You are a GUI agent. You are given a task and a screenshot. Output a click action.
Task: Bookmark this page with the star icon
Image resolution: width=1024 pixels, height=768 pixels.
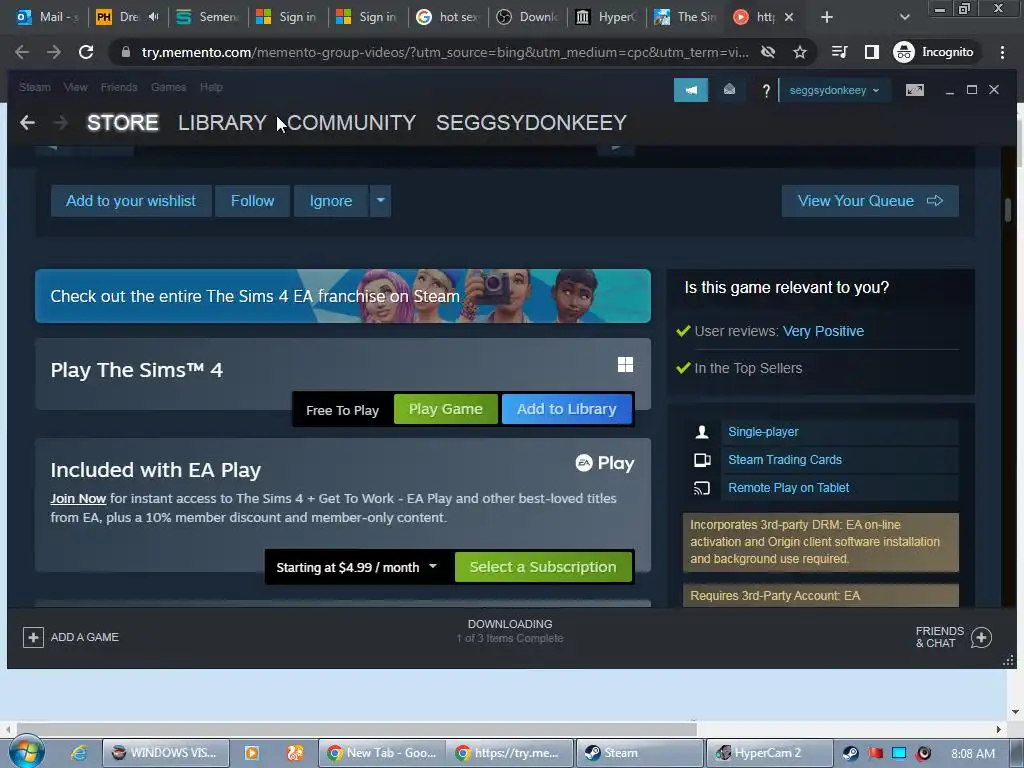[x=800, y=52]
